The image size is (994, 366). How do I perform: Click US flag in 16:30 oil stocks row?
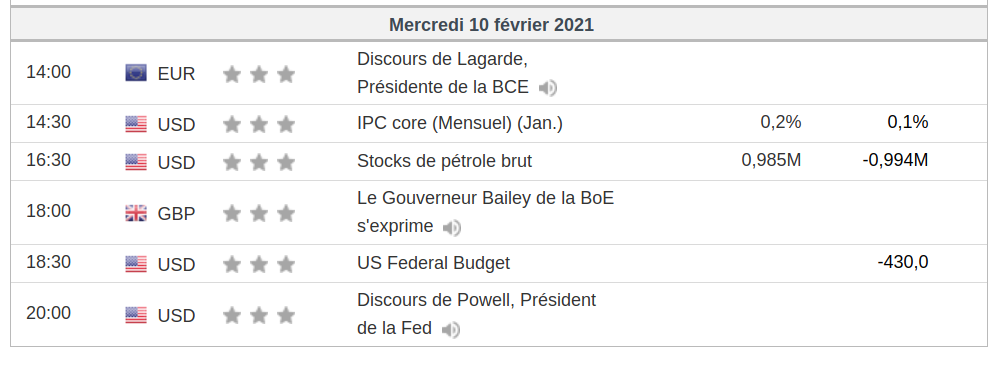[x=136, y=162]
